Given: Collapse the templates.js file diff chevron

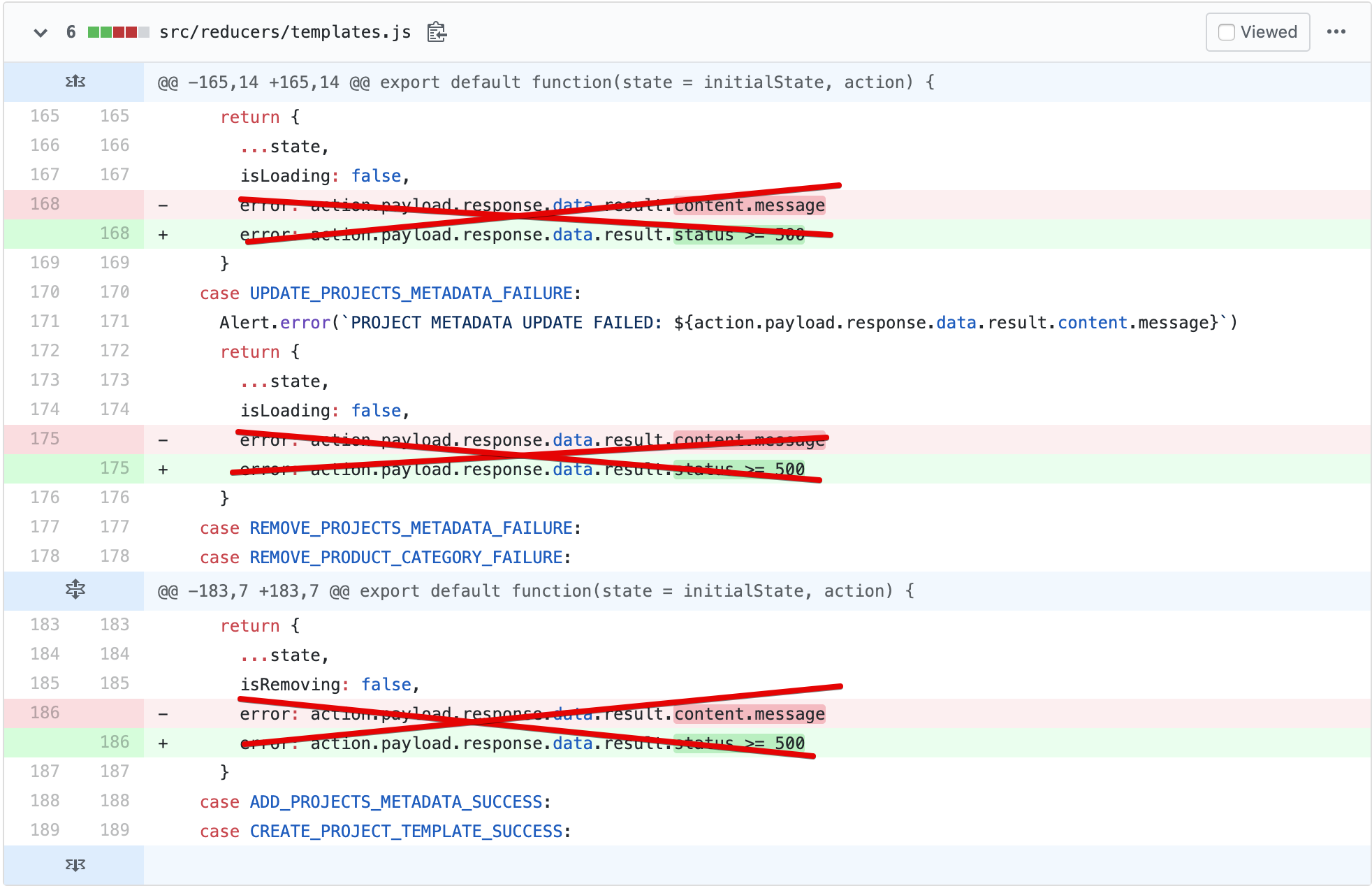Looking at the screenshot, I should tap(41, 32).
